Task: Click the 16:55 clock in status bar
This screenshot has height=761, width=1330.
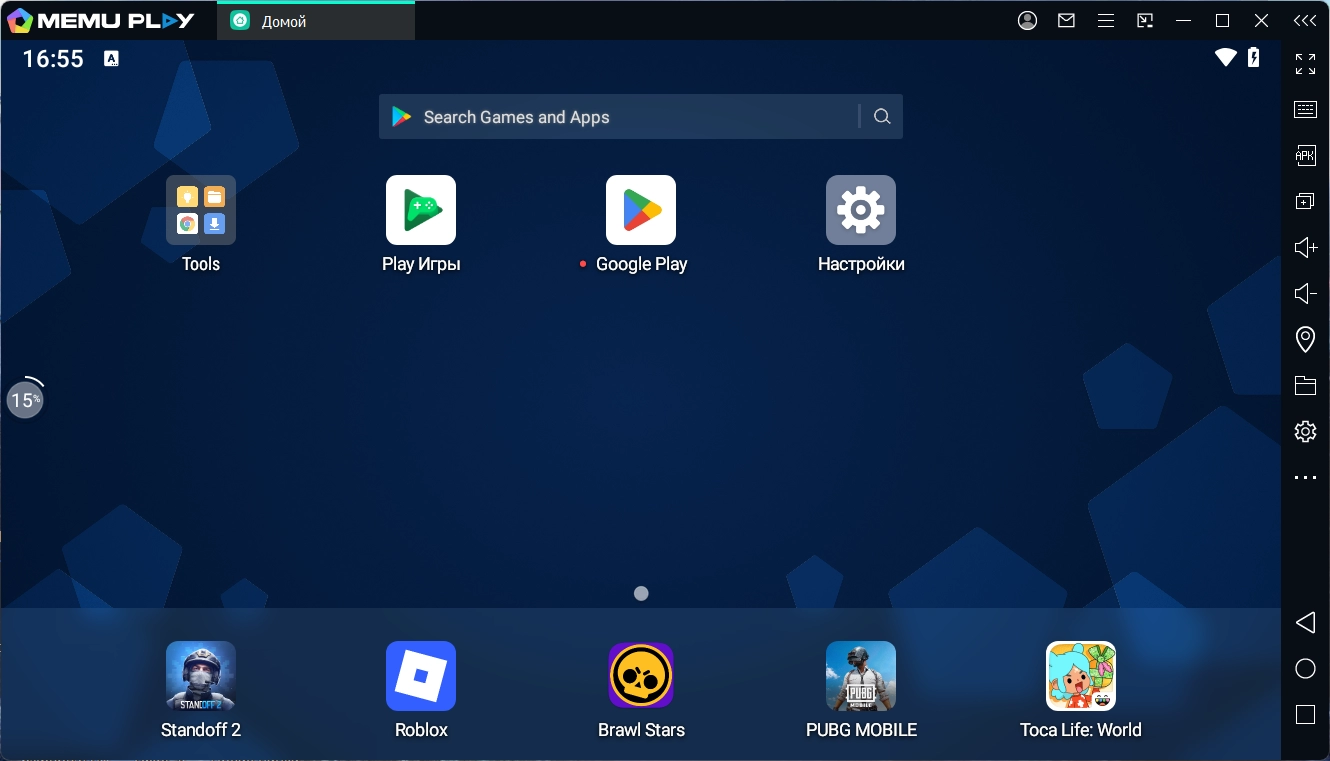Action: (x=53, y=59)
